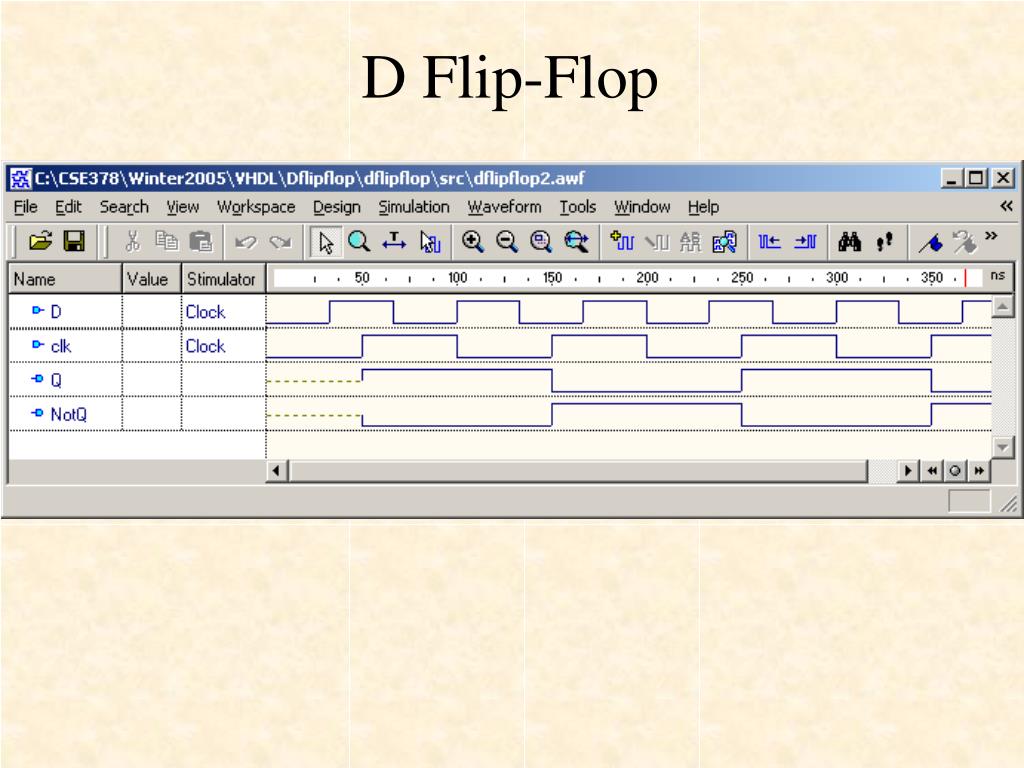The height and width of the screenshot is (768, 1024).
Task: Open Find with the binoculars icon
Action: pos(850,242)
